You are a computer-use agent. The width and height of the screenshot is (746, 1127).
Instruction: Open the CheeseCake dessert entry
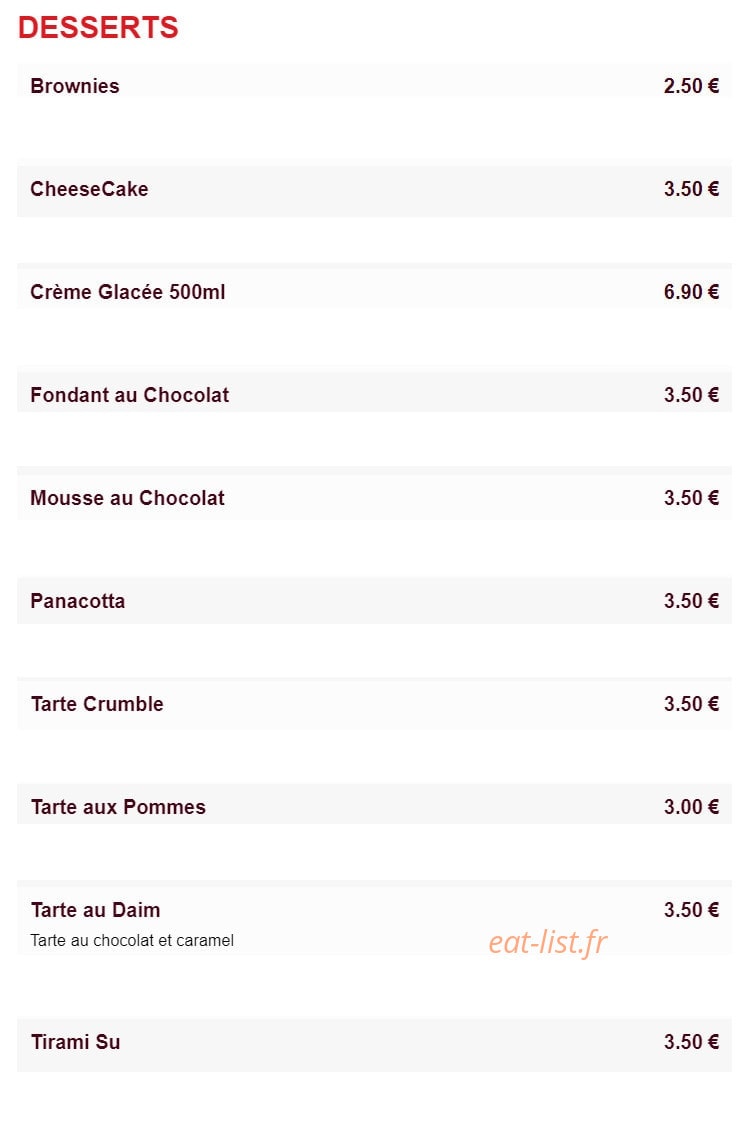tap(89, 189)
